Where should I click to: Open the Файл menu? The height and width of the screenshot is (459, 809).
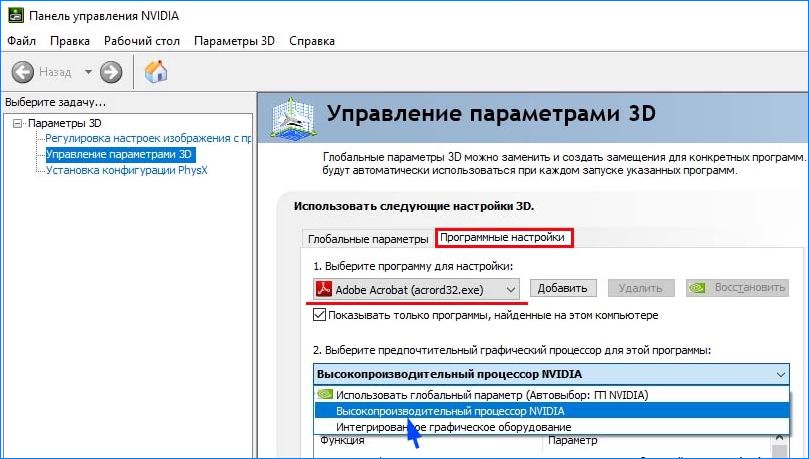(x=22, y=41)
